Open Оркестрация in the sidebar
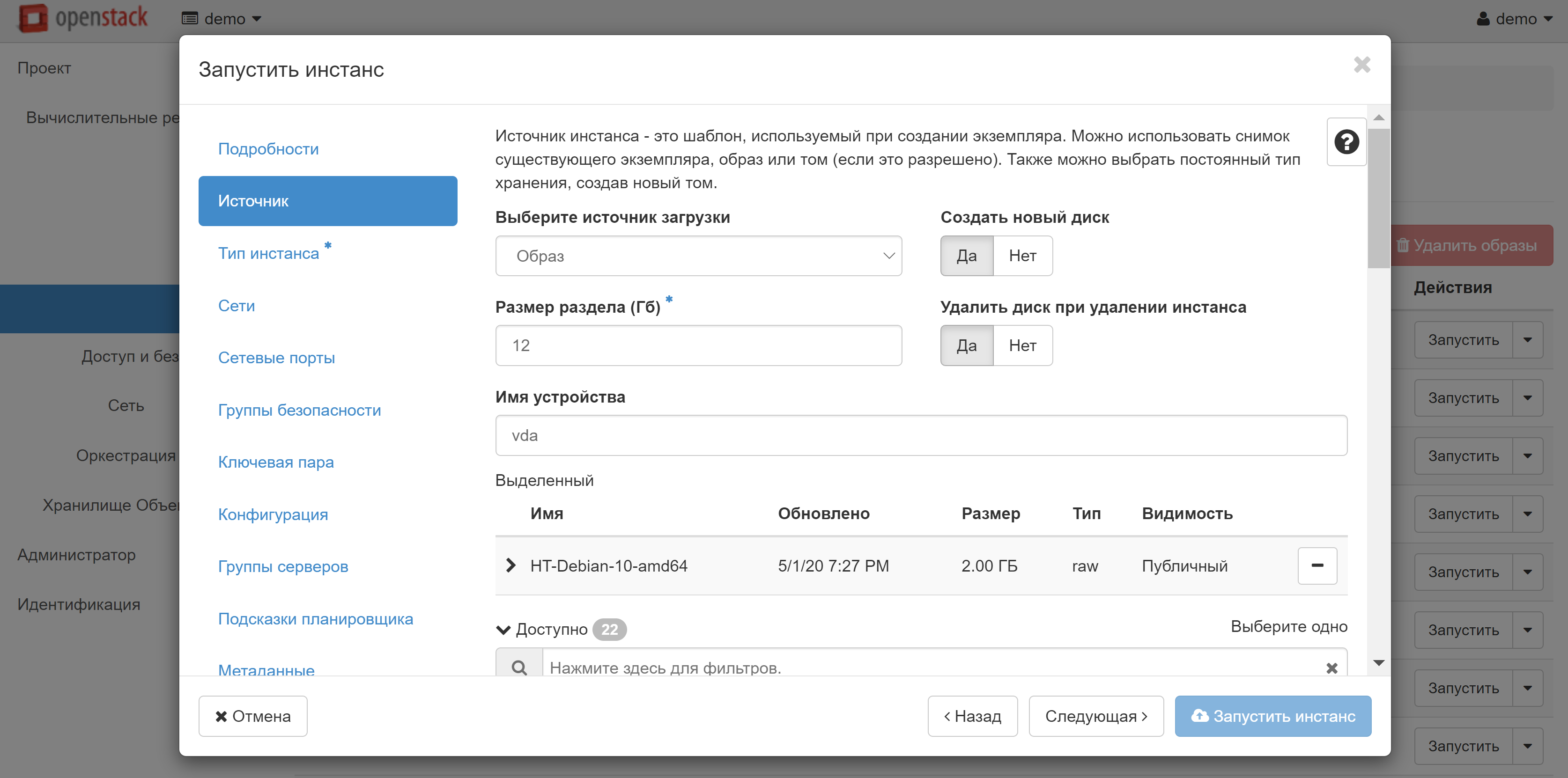 tap(126, 455)
